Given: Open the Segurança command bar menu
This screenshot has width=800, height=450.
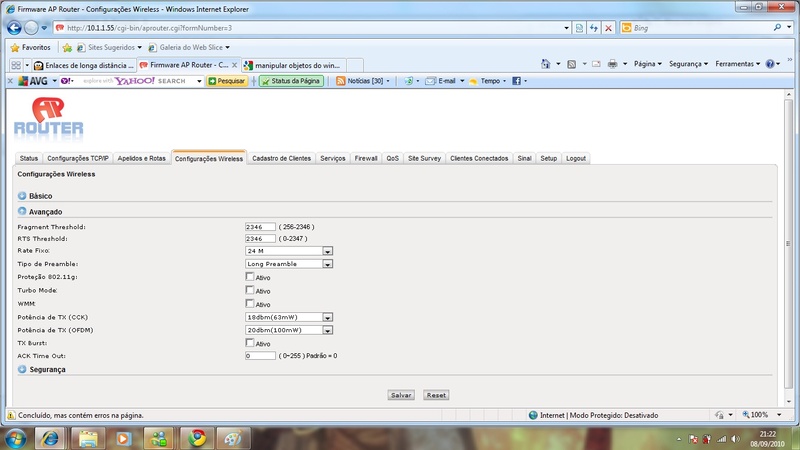Looking at the screenshot, I should 688,64.
